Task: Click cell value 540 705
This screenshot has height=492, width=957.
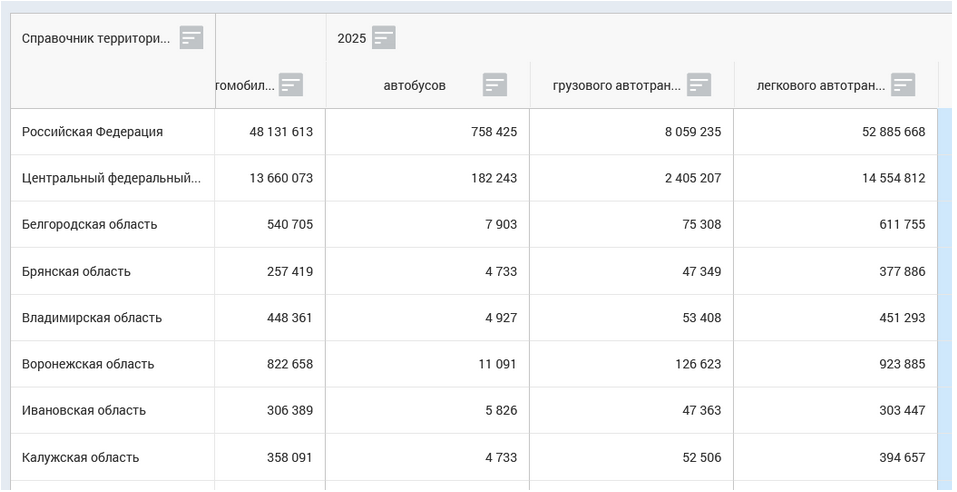Action: click(290, 225)
